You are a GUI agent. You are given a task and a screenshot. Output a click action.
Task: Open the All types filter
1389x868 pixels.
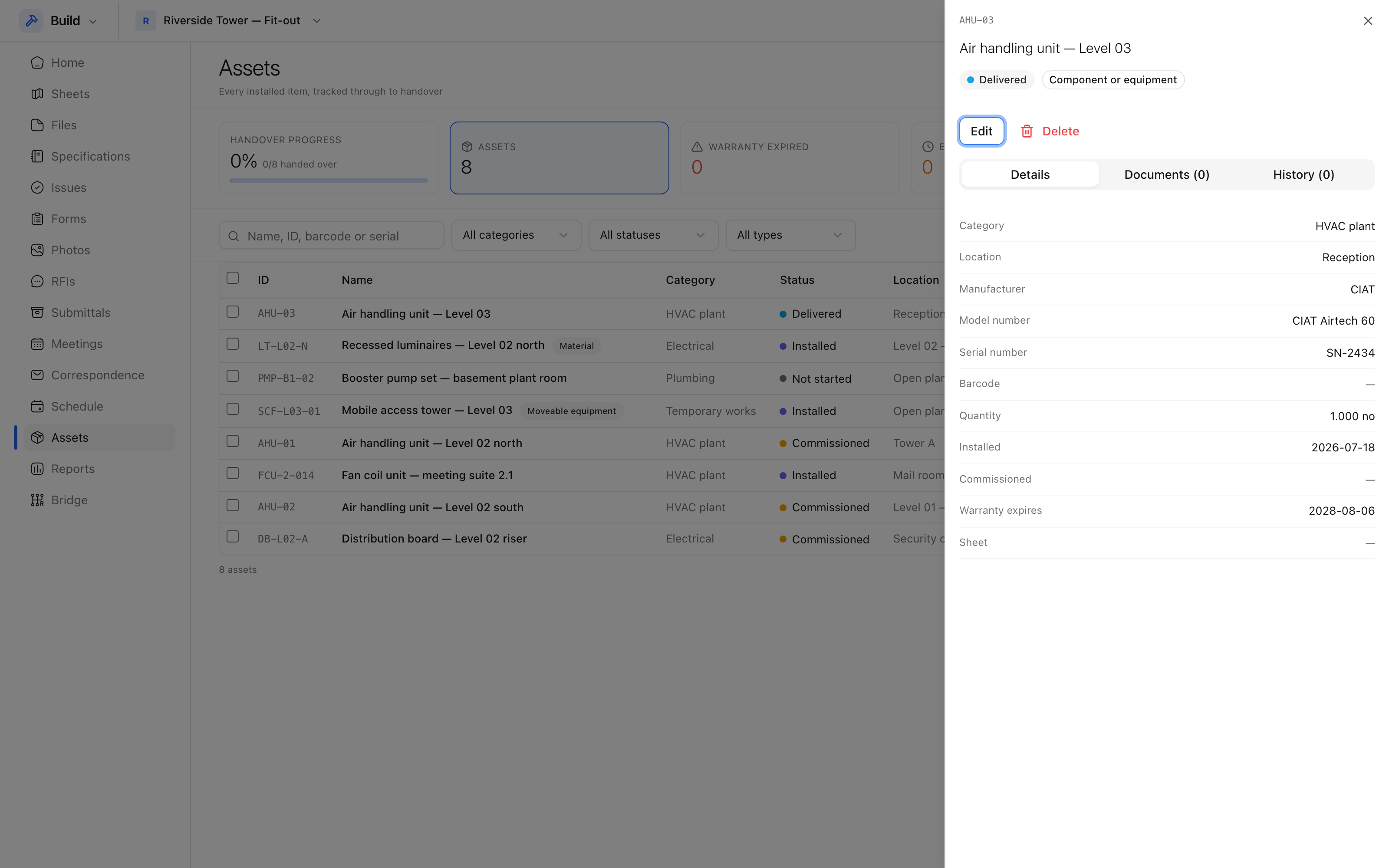(x=790, y=235)
